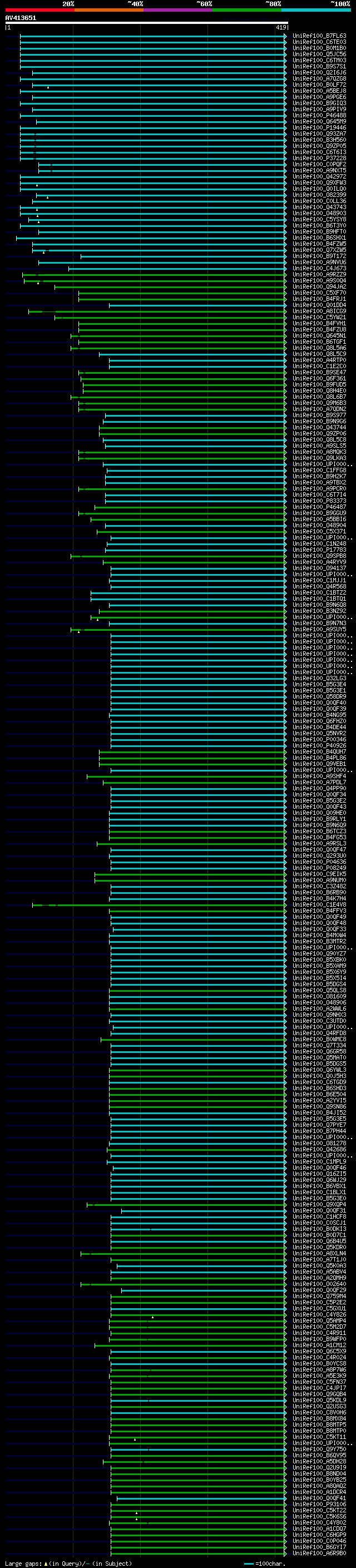Click the UniRef100_Q6FHZ0 label

(319, 721)
